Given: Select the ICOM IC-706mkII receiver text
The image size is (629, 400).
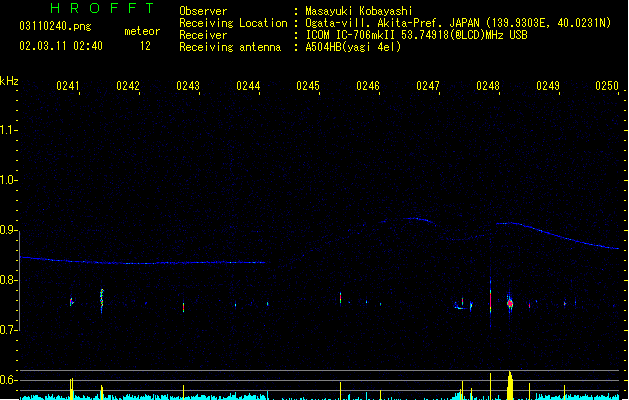Looking at the screenshot, I should (416, 35).
